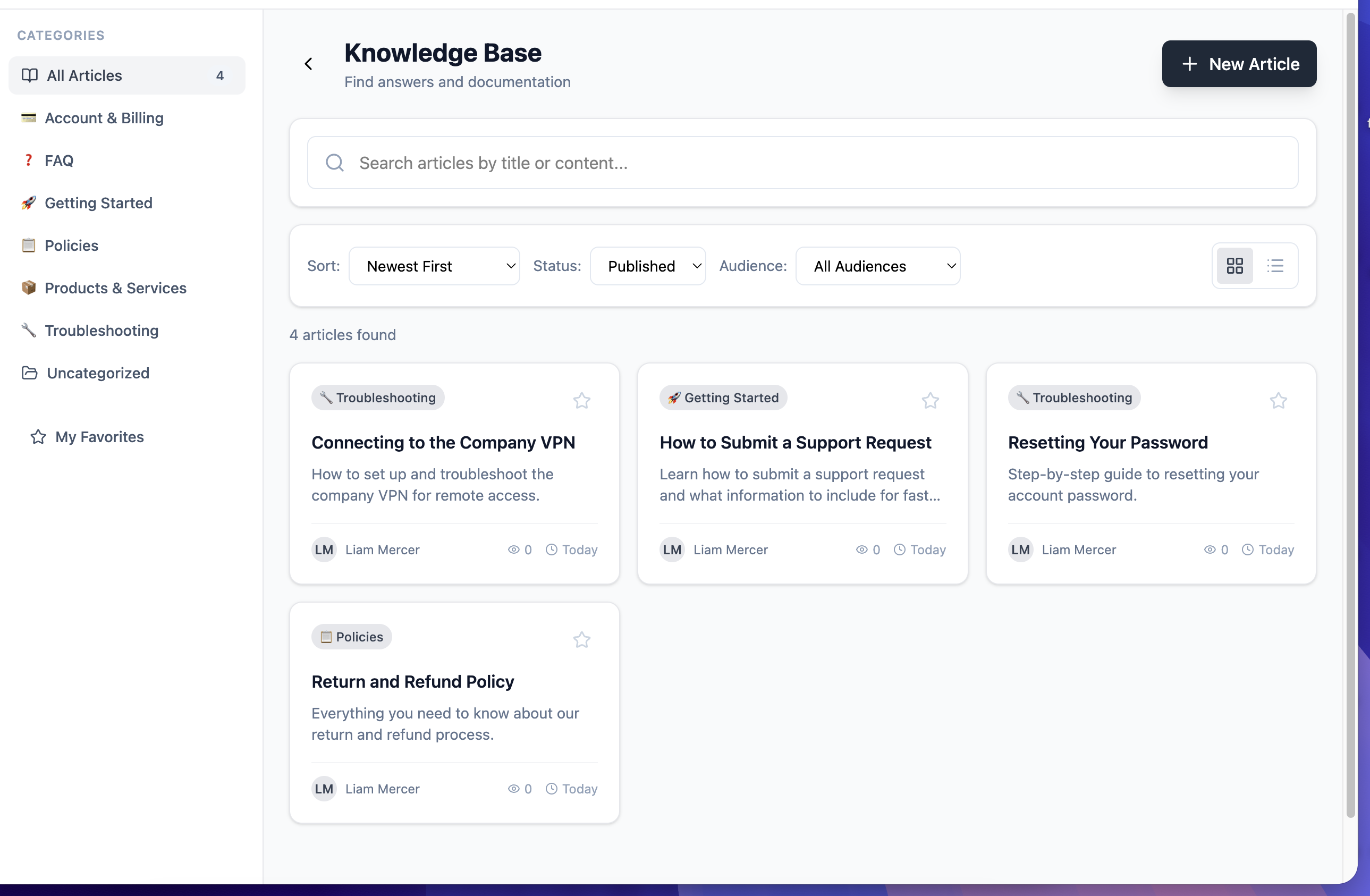Click the back arrow beside Knowledge Base
Image resolution: width=1370 pixels, height=896 pixels.
pyautogui.click(x=309, y=64)
